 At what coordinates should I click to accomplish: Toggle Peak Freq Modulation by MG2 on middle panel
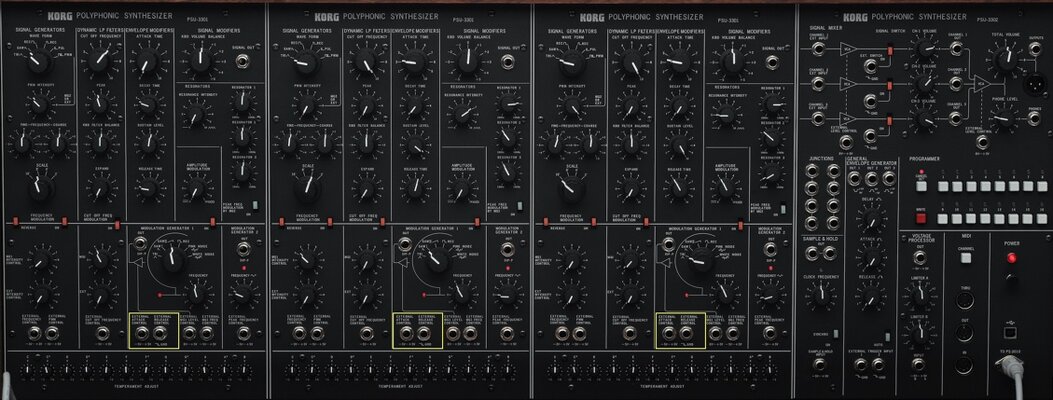pyautogui.click(x=519, y=205)
